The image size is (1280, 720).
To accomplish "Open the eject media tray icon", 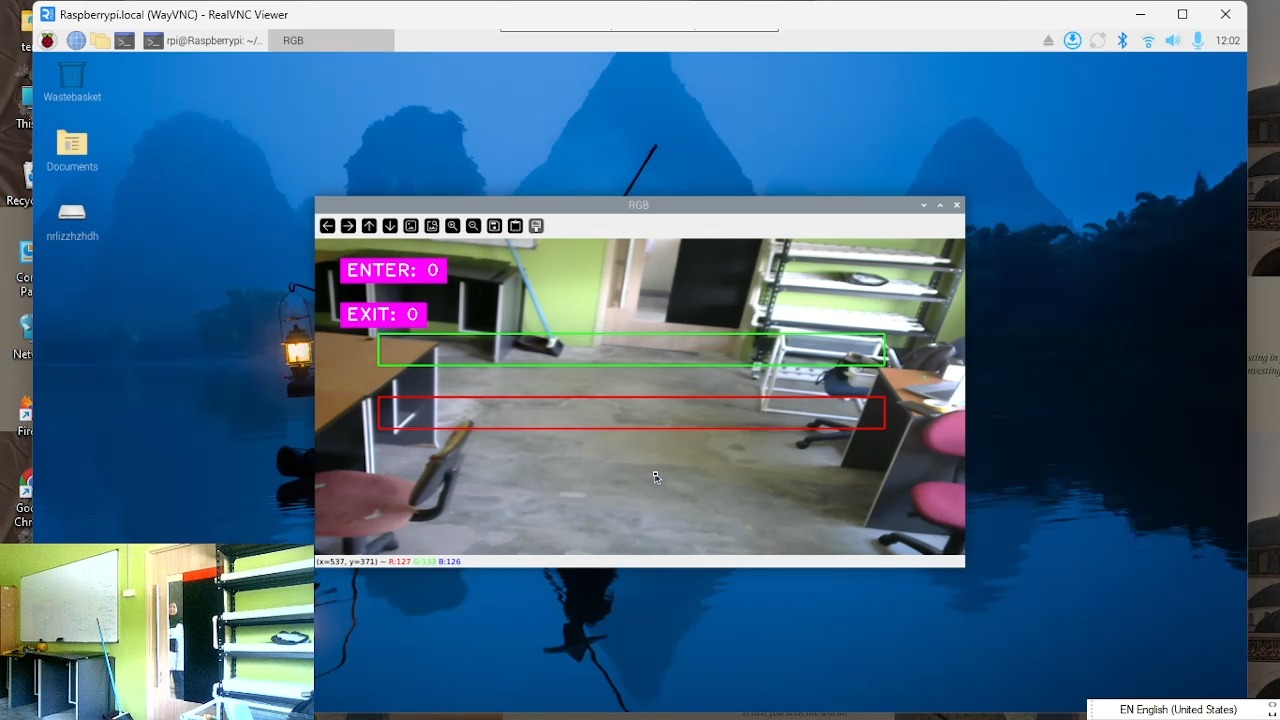I will click(x=1048, y=41).
